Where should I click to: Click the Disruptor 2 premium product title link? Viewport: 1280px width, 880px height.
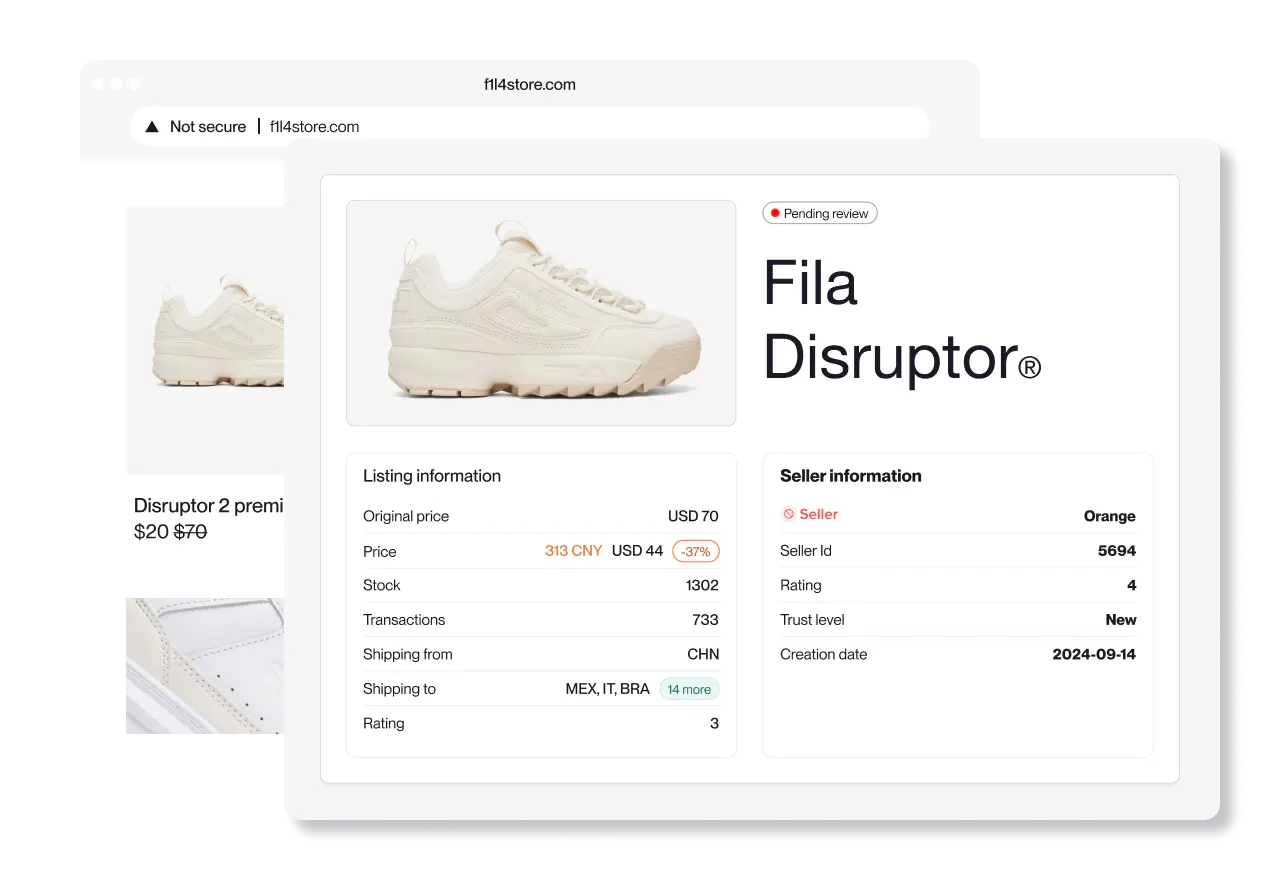(209, 506)
